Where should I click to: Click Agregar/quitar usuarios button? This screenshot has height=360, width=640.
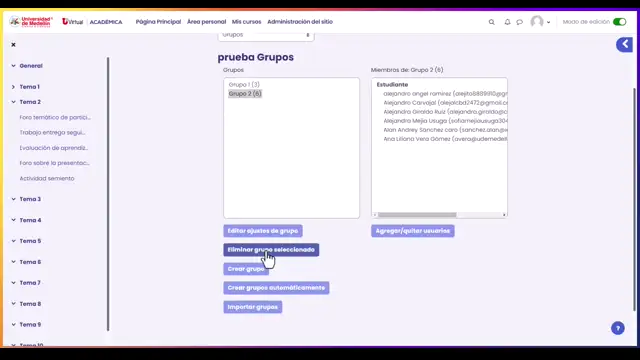[x=413, y=231]
